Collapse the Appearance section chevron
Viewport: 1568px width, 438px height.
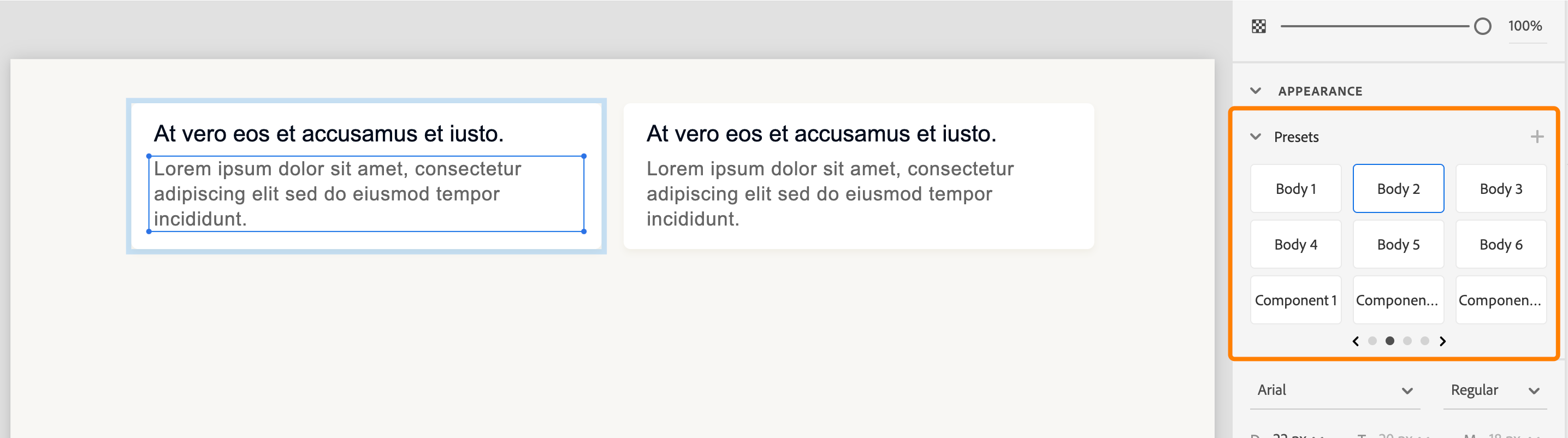(1255, 91)
